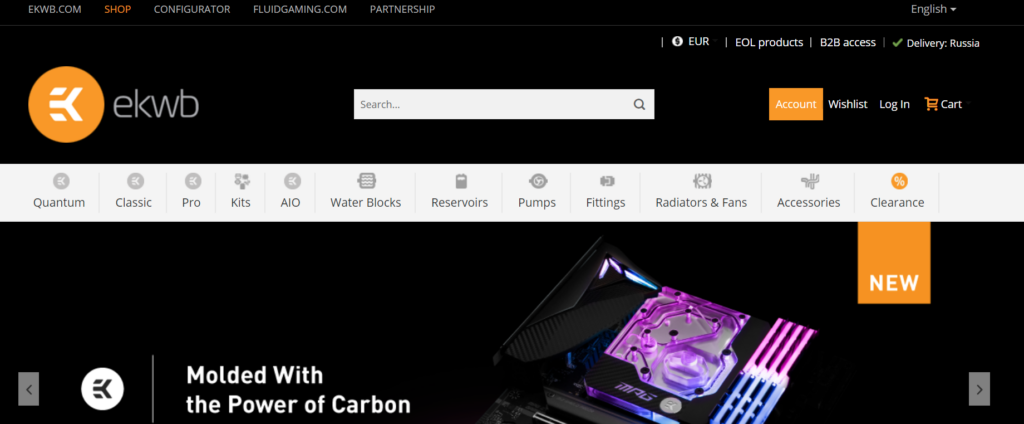Expand the English language dropdown
The height and width of the screenshot is (424, 1024).
pyautogui.click(x=933, y=9)
